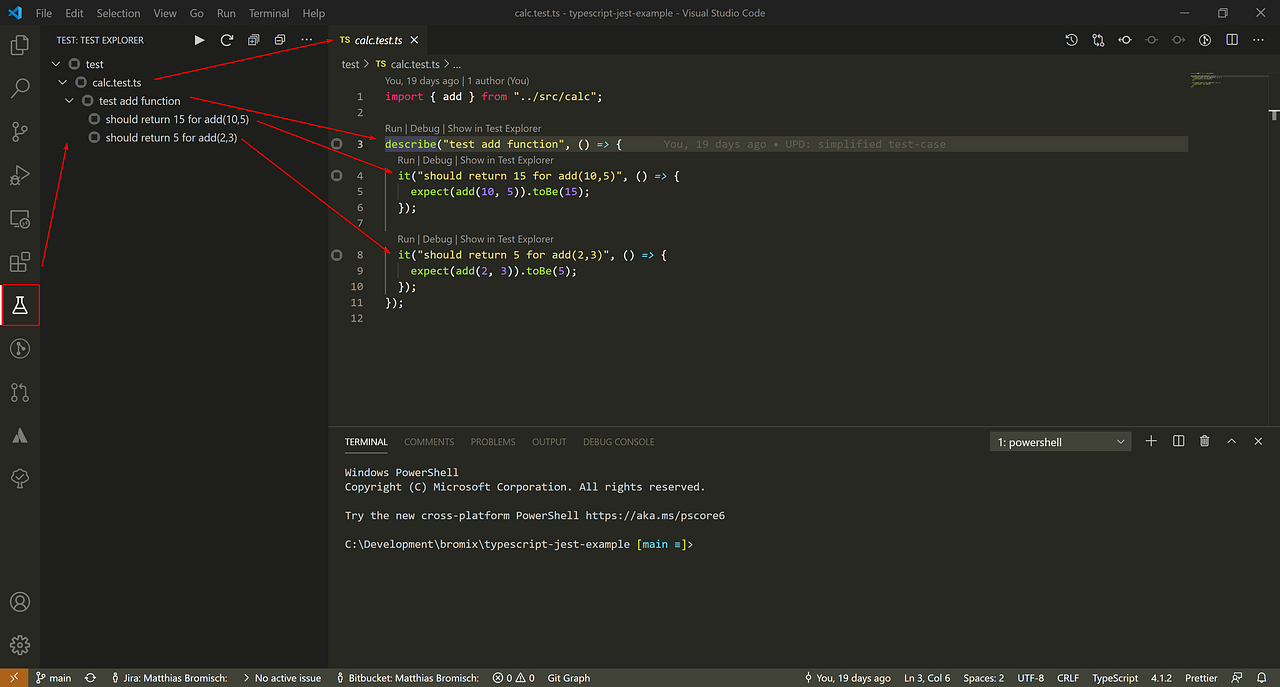Collapse the calc.test.ts tree node
Image resolution: width=1280 pixels, height=687 pixels.
coord(62,82)
